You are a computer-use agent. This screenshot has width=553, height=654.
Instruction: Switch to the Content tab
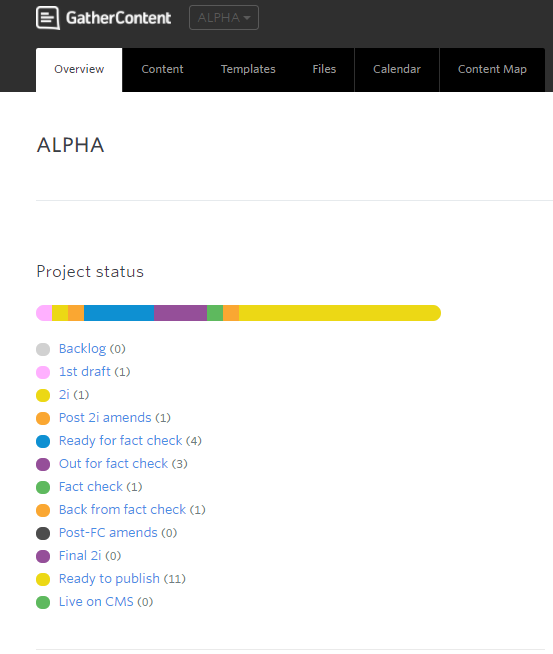coord(162,69)
